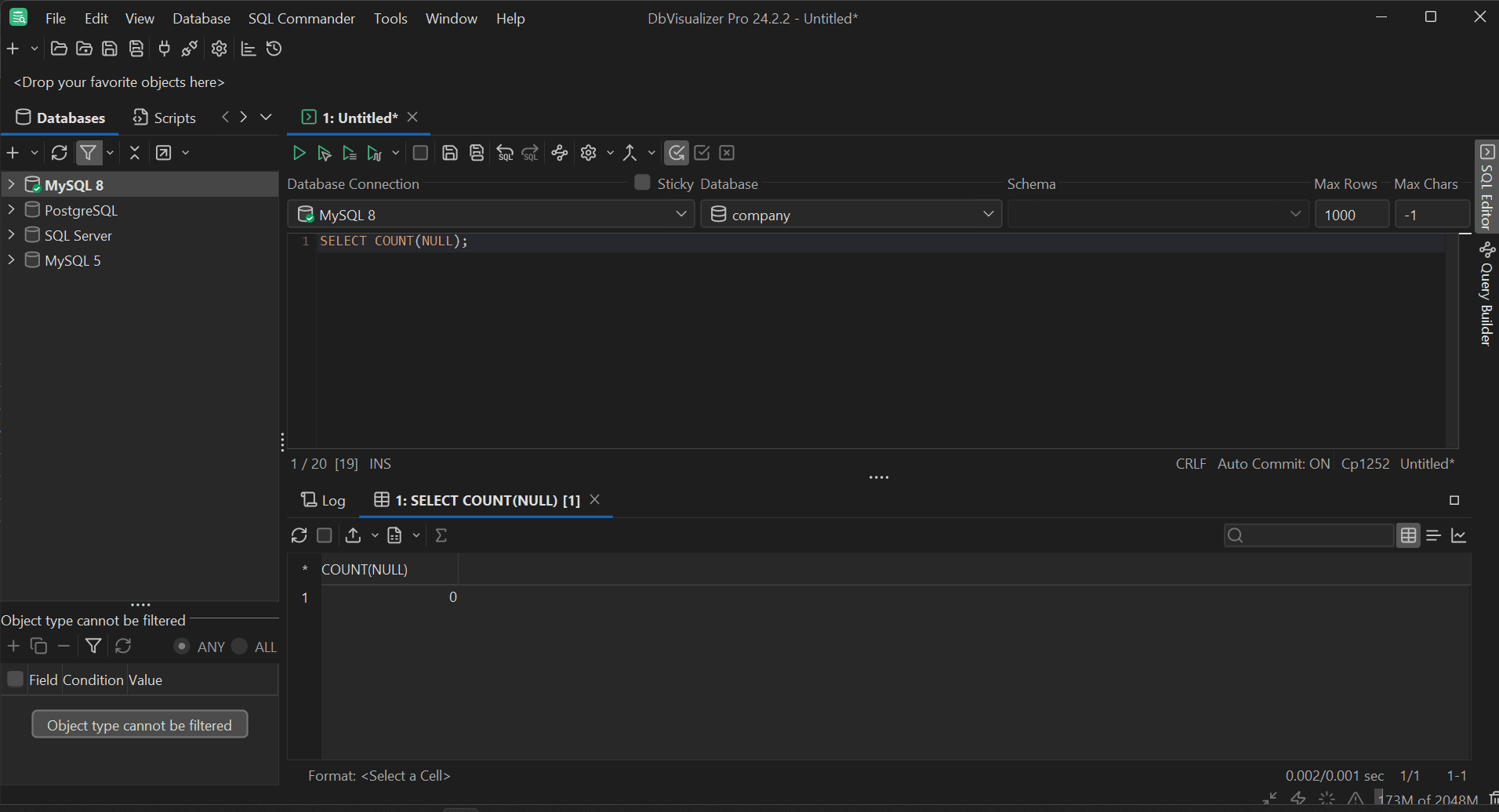Click the reload result grid icon

299,535
